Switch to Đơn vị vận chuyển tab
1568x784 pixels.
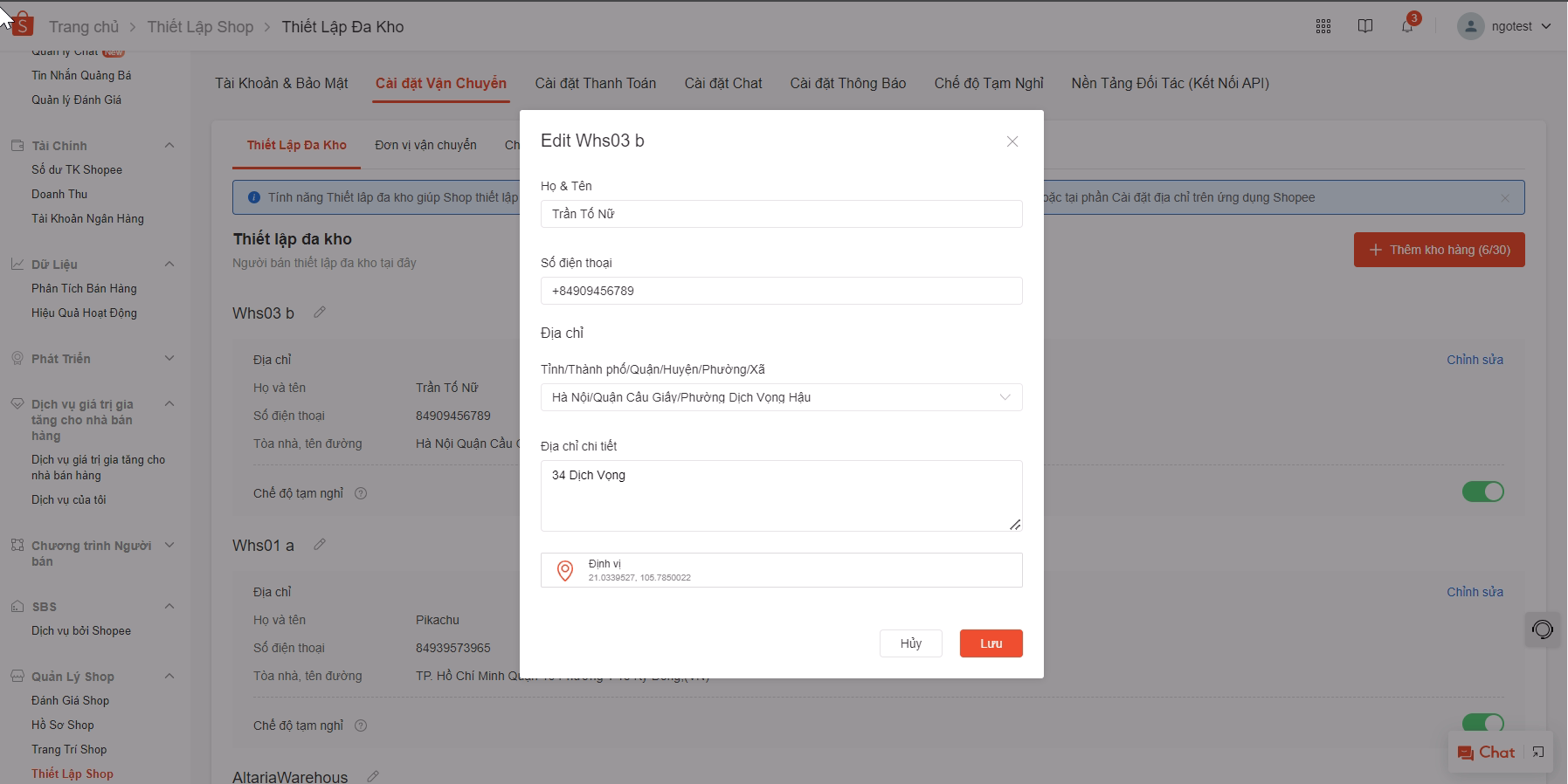(x=425, y=145)
